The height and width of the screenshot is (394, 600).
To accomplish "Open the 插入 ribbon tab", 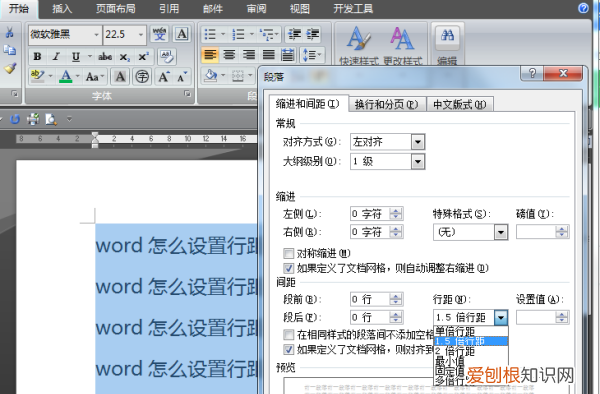I will 62,8.
